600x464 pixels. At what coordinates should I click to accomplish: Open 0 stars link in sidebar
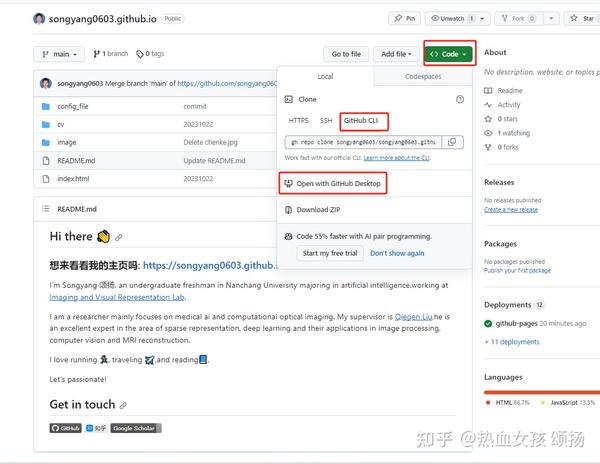tap(501, 119)
